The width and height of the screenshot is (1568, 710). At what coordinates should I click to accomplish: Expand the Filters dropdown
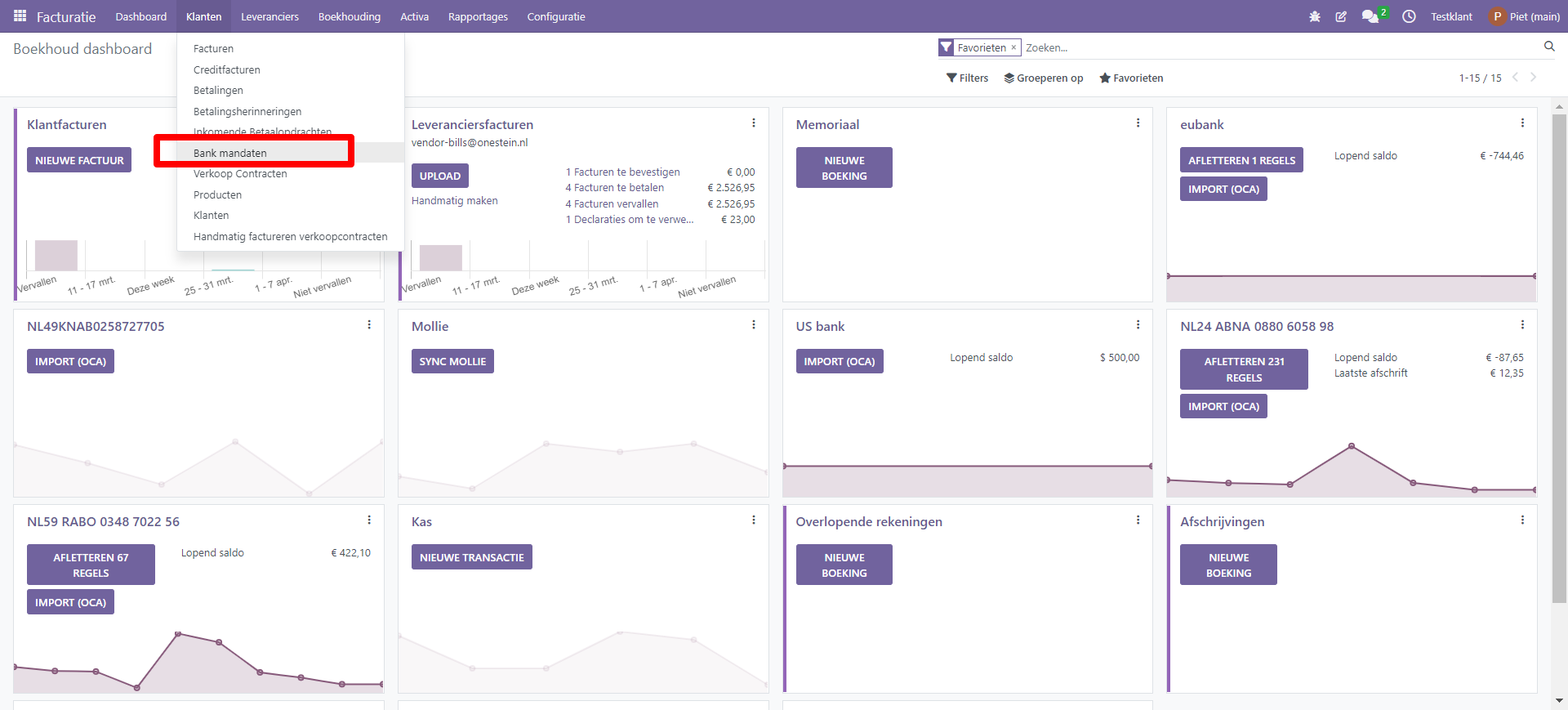coord(967,78)
